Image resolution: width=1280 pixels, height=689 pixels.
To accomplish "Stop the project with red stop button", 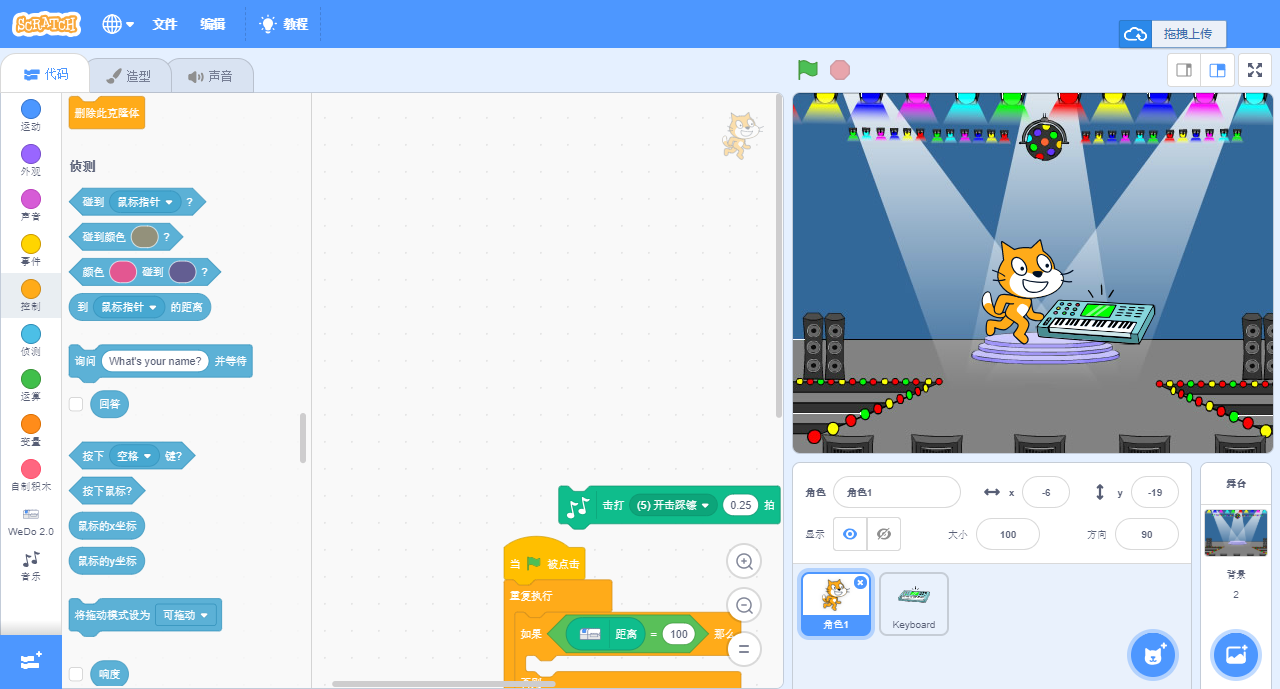I will point(840,70).
